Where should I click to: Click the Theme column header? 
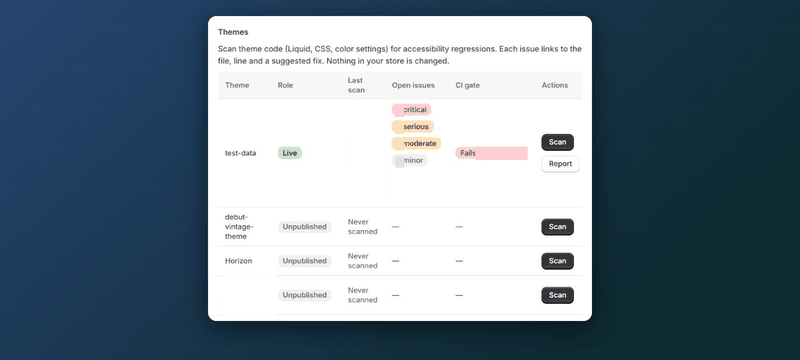coord(237,85)
